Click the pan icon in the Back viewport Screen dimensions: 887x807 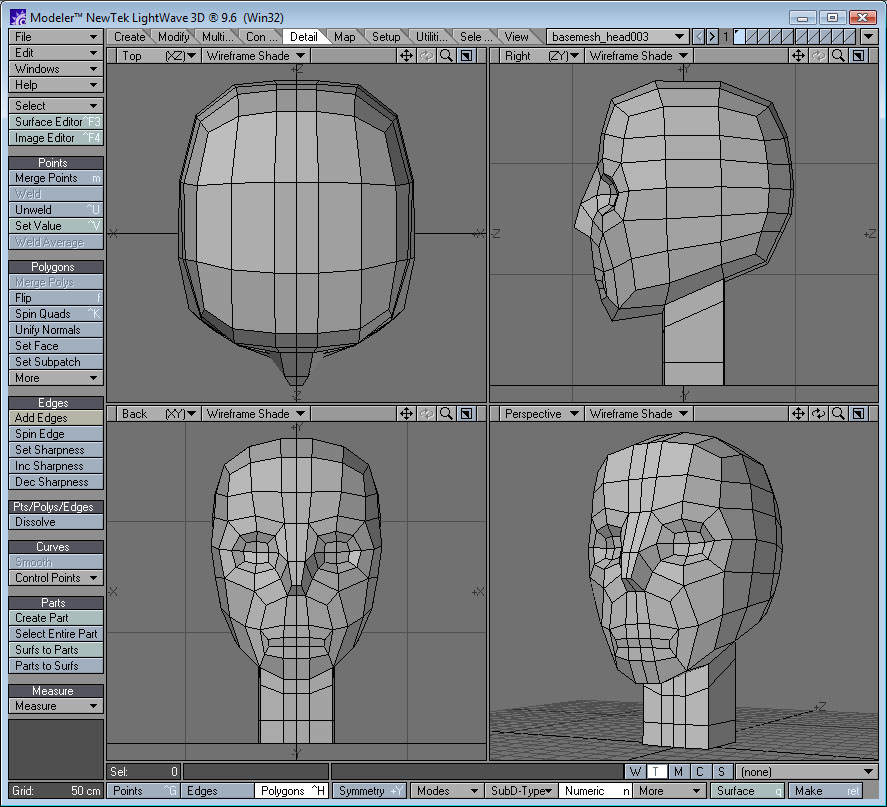tap(406, 413)
